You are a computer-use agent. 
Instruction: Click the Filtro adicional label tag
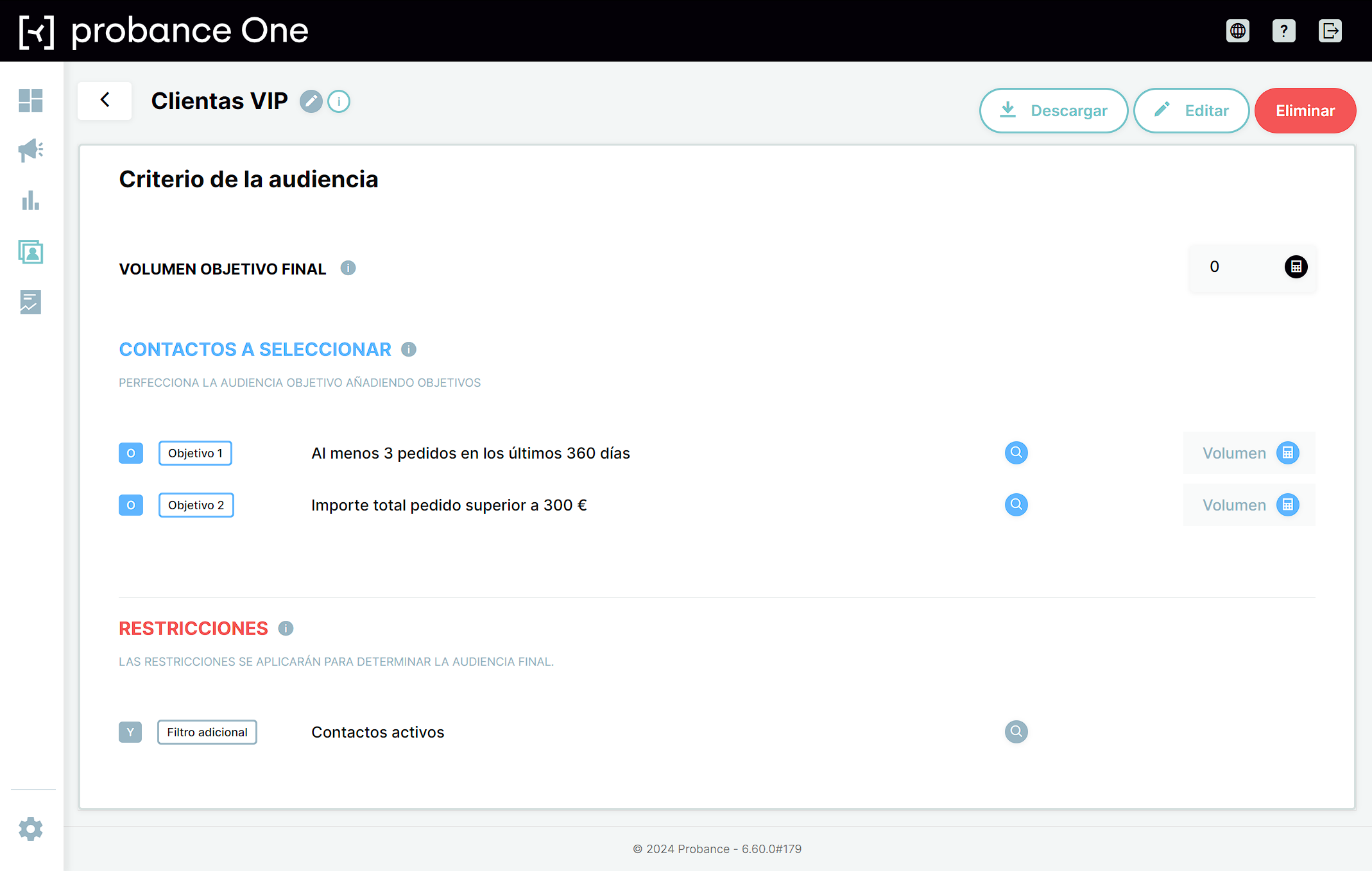(x=207, y=732)
